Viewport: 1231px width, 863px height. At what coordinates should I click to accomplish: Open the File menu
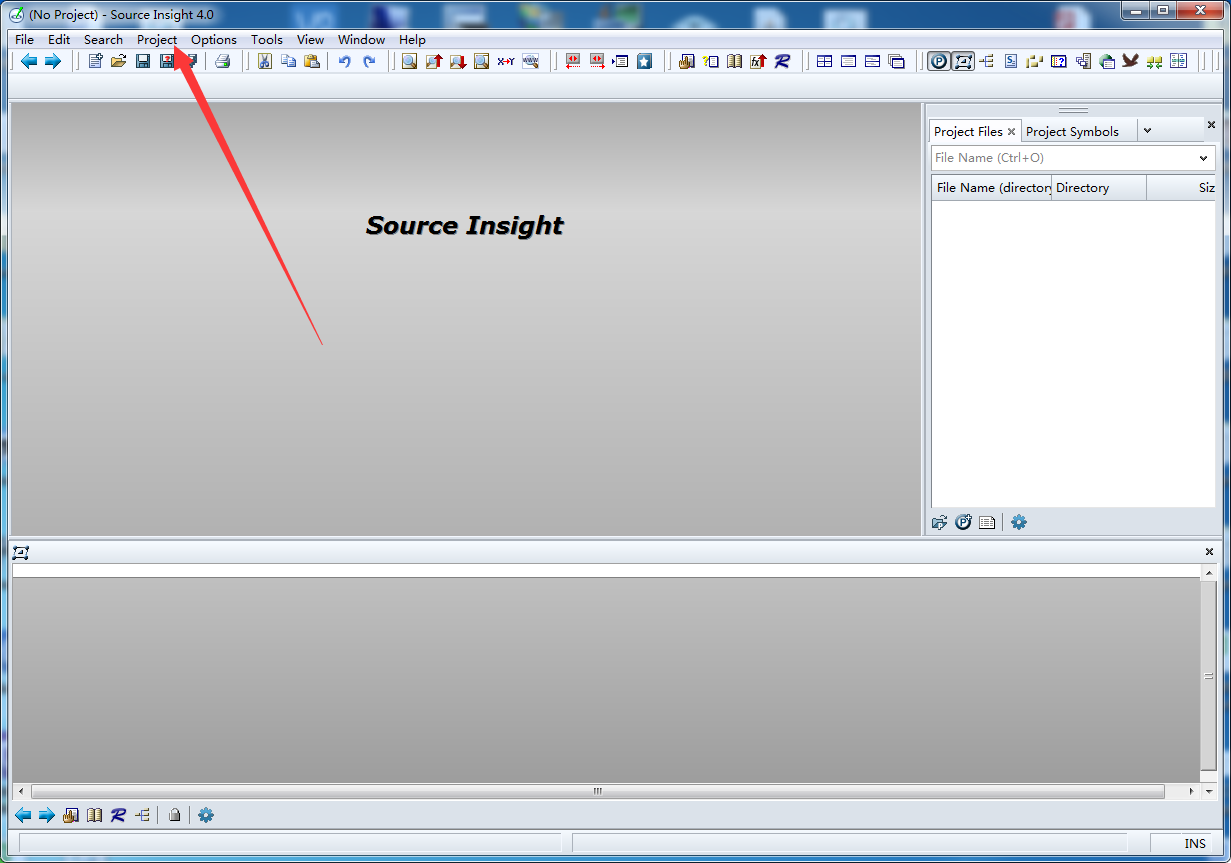point(24,40)
